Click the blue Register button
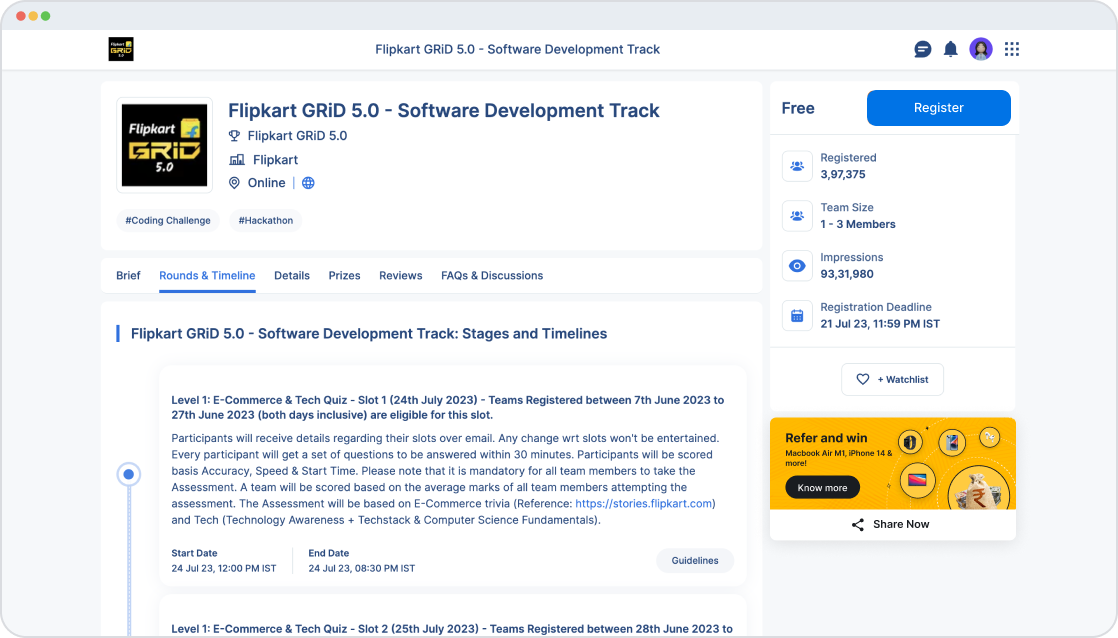This screenshot has width=1118, height=638. [x=938, y=108]
